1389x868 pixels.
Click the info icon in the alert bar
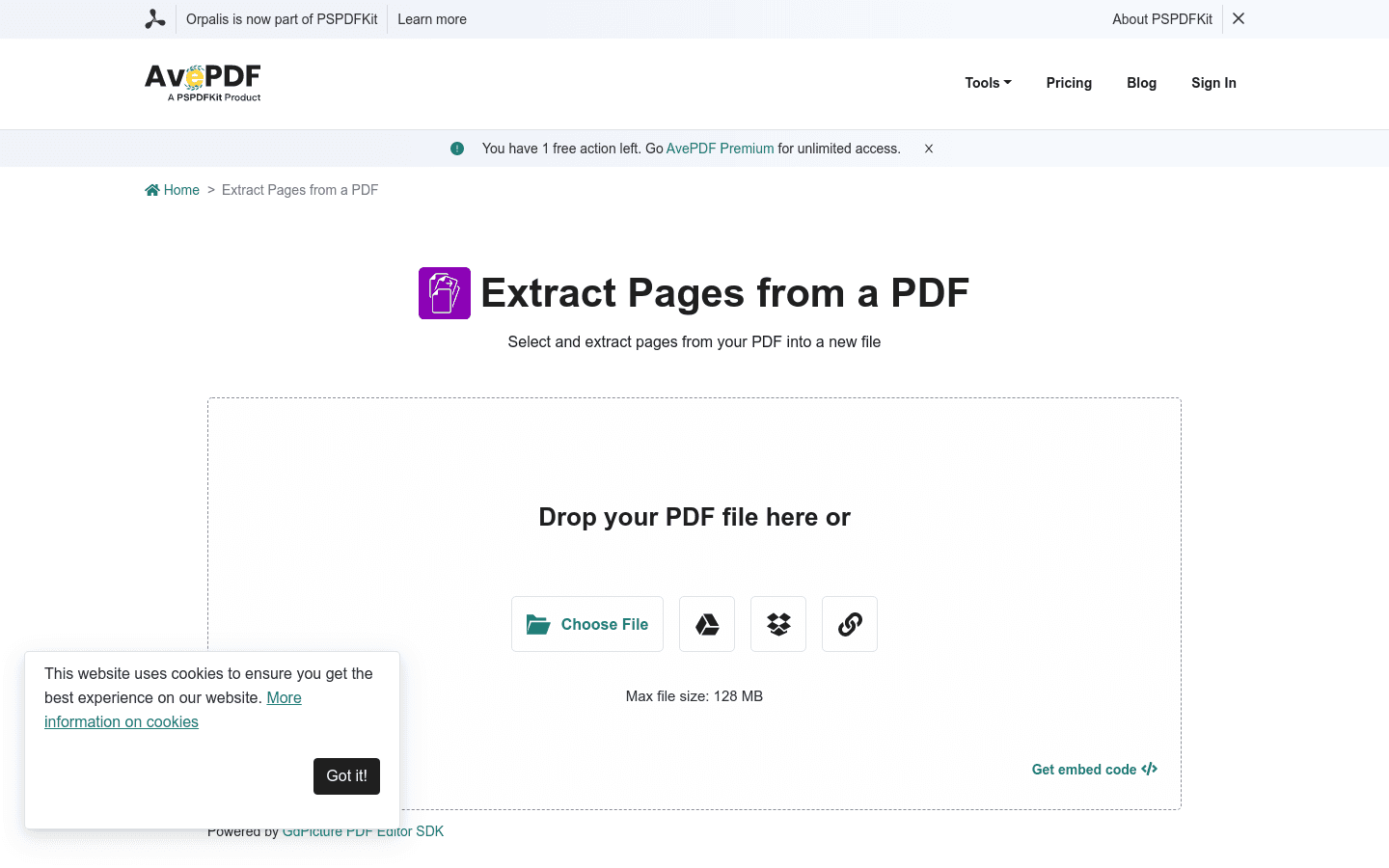click(457, 149)
